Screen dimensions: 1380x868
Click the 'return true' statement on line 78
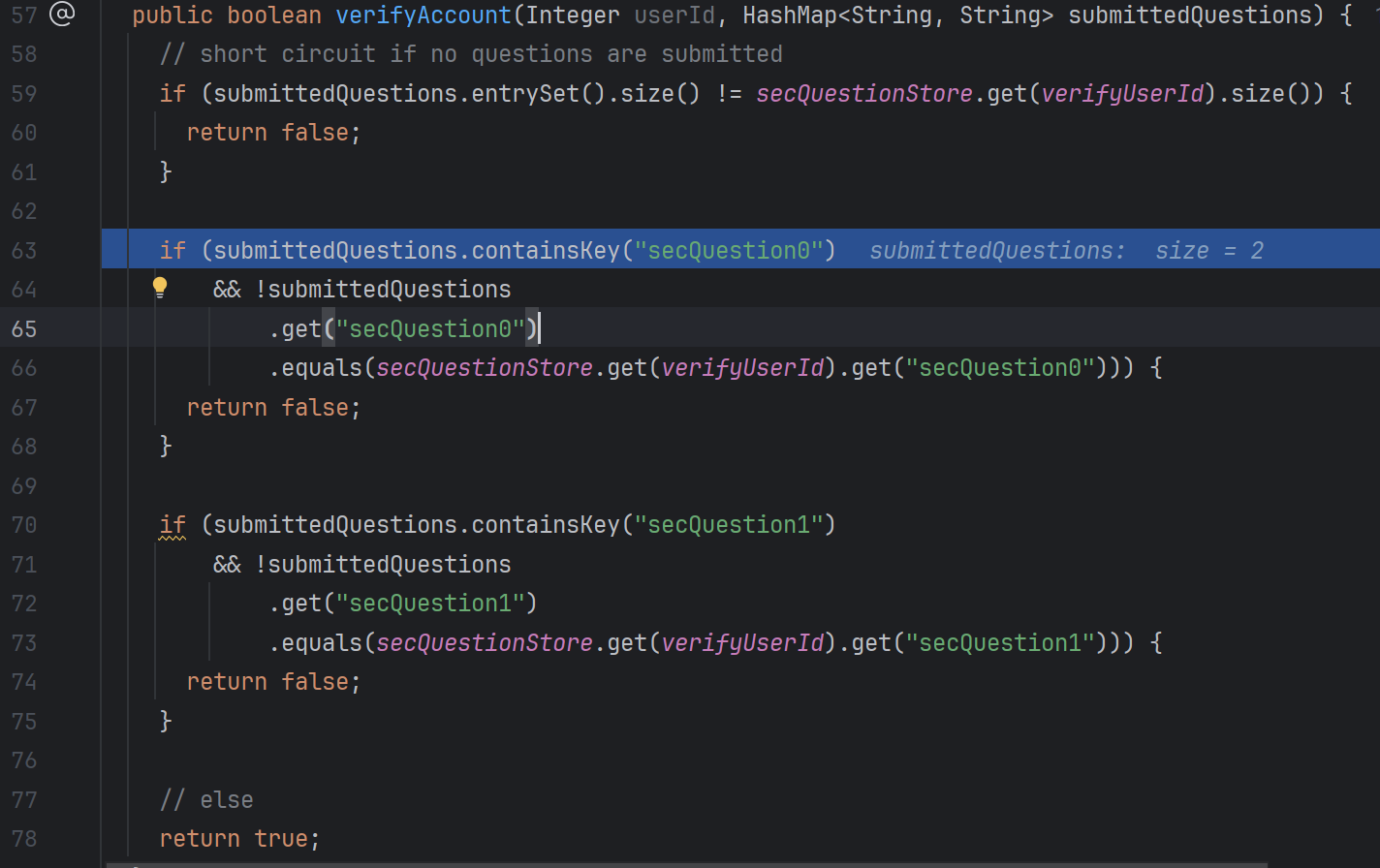(238, 839)
